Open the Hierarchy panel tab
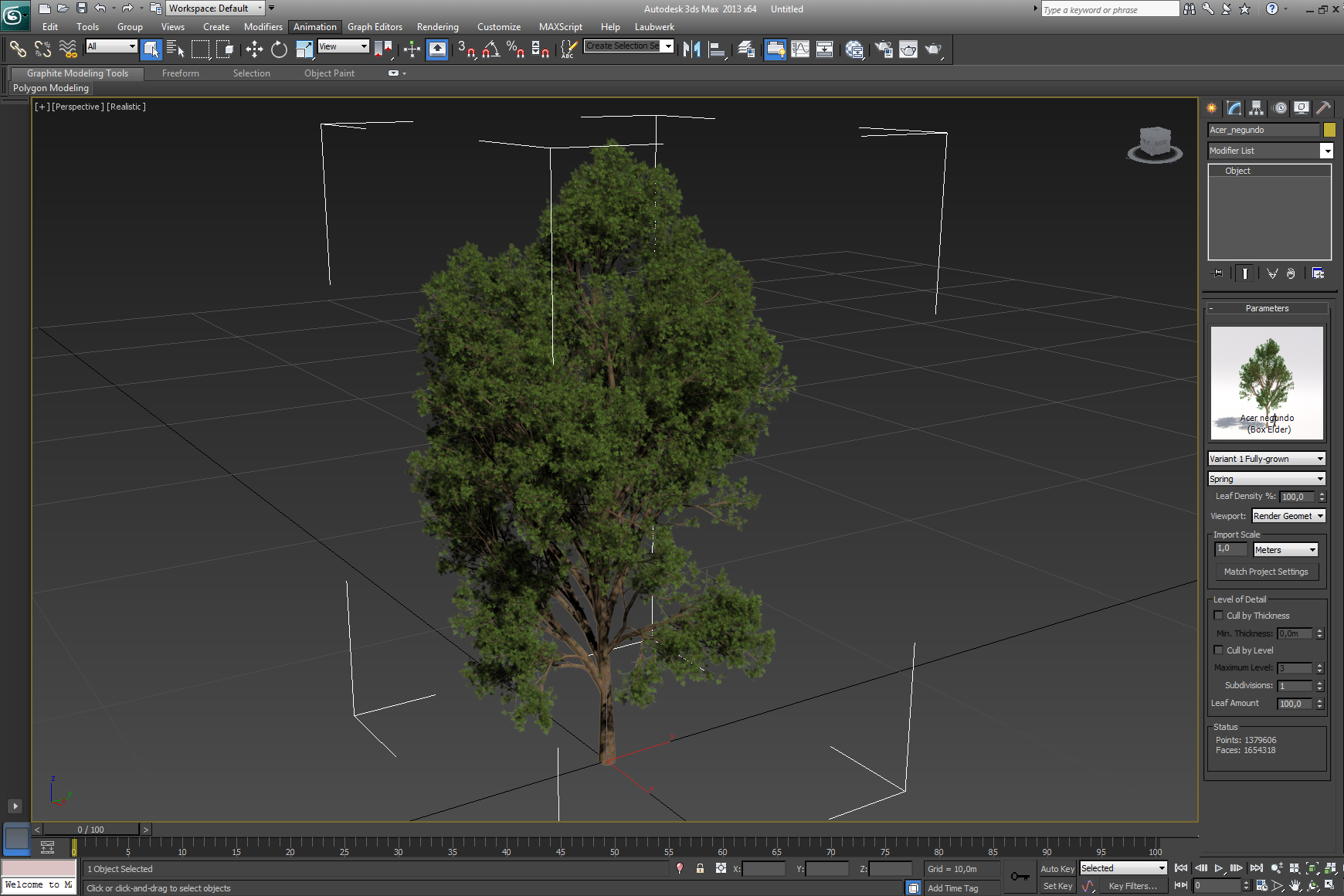This screenshot has width=1344, height=896. coord(1257,108)
